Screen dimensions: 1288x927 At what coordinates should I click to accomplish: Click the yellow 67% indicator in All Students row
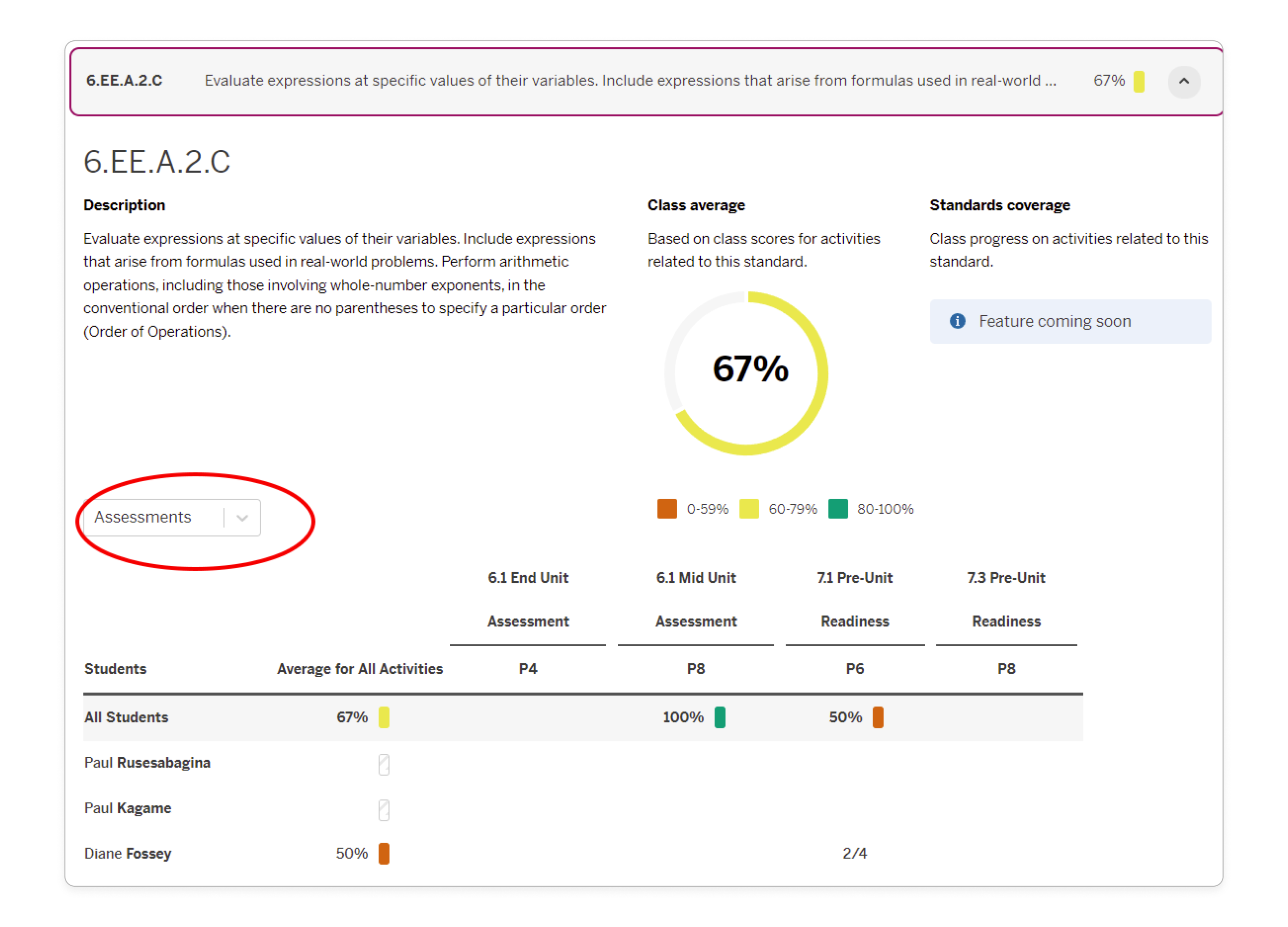384,717
